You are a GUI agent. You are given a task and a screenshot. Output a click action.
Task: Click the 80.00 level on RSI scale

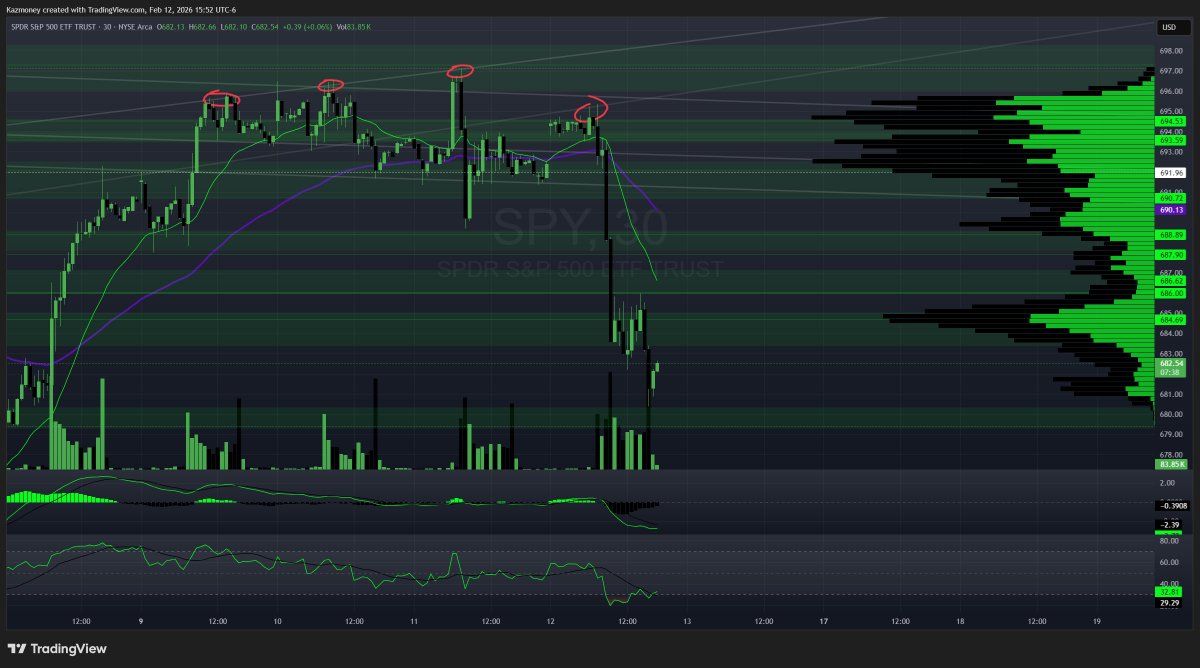click(1171, 541)
